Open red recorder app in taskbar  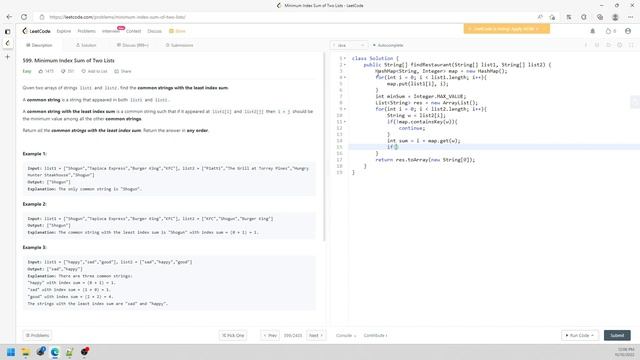(x=84, y=351)
